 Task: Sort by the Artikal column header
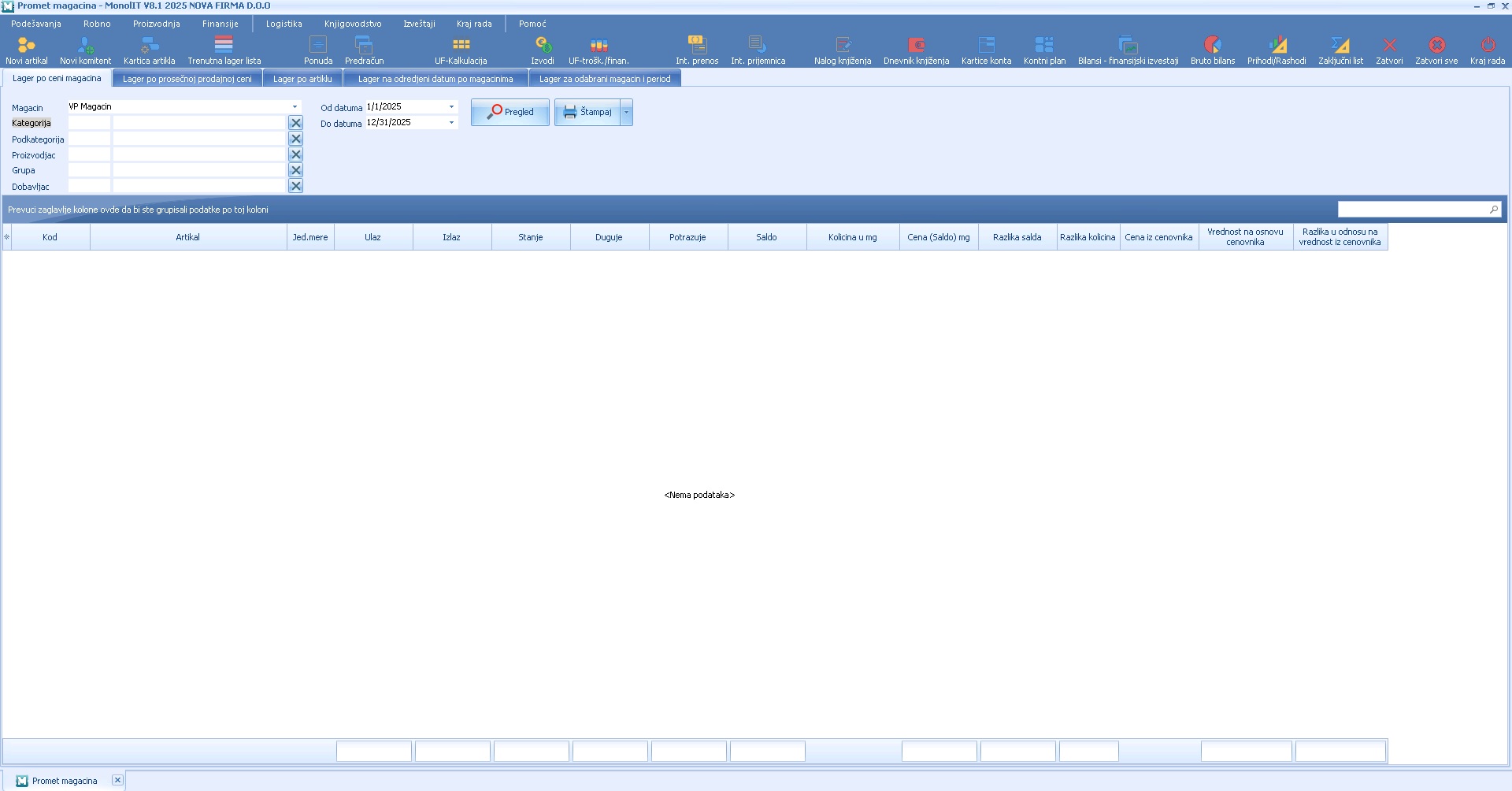coord(188,237)
